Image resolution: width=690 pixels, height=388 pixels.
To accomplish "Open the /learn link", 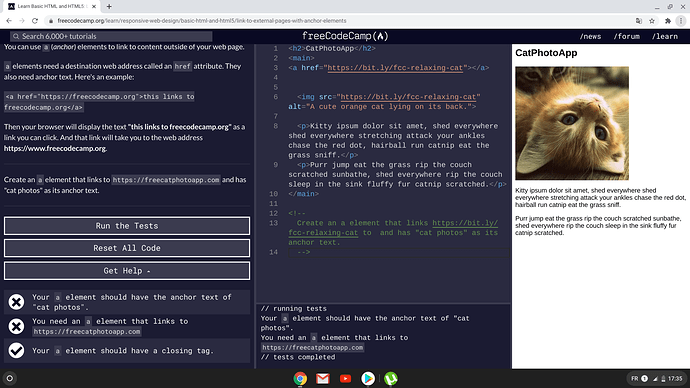I will click(664, 37).
